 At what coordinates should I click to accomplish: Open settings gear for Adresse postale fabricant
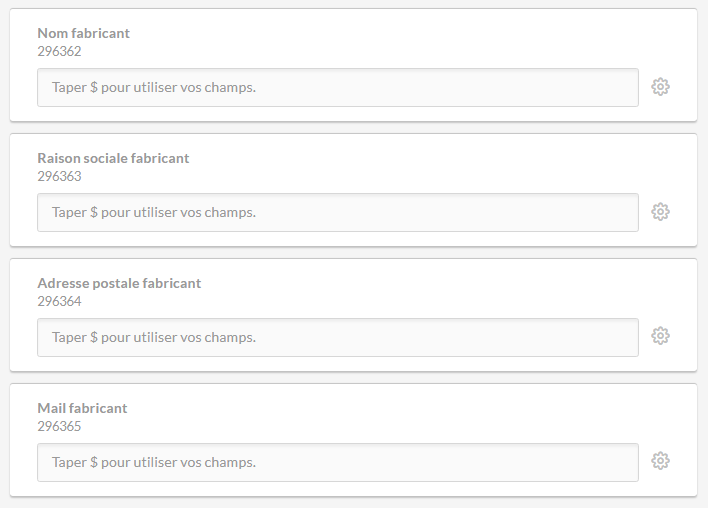pos(660,336)
